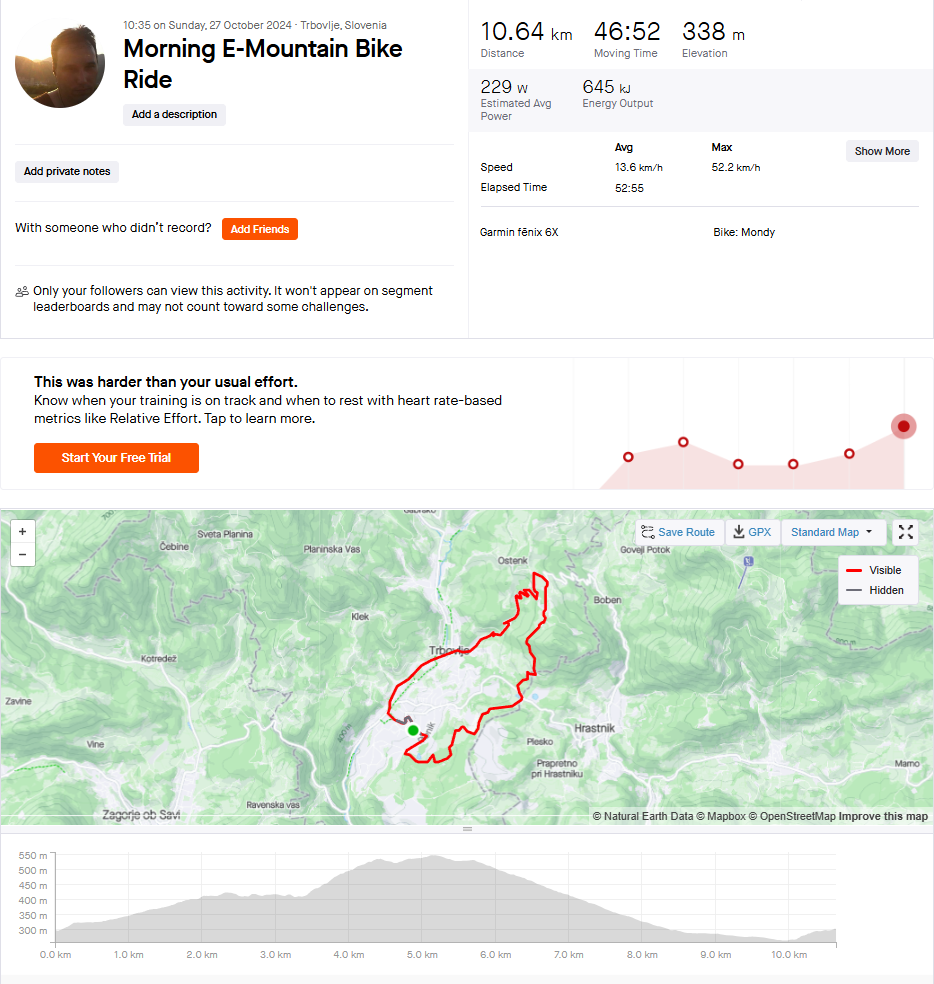Click the elevation chart peak near 5.0 km
Viewport: 934px width, 984px height.
(x=433, y=856)
